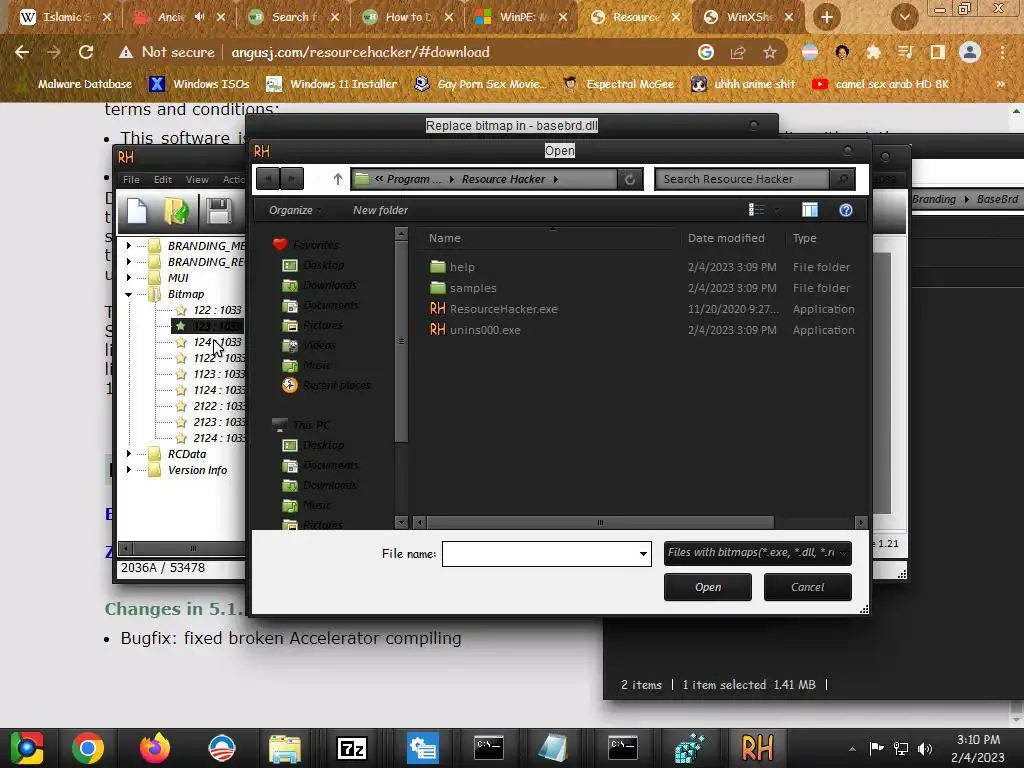The image size is (1024, 768).
Task: Click horizontal scrollbar in file list
Action: 600,522
